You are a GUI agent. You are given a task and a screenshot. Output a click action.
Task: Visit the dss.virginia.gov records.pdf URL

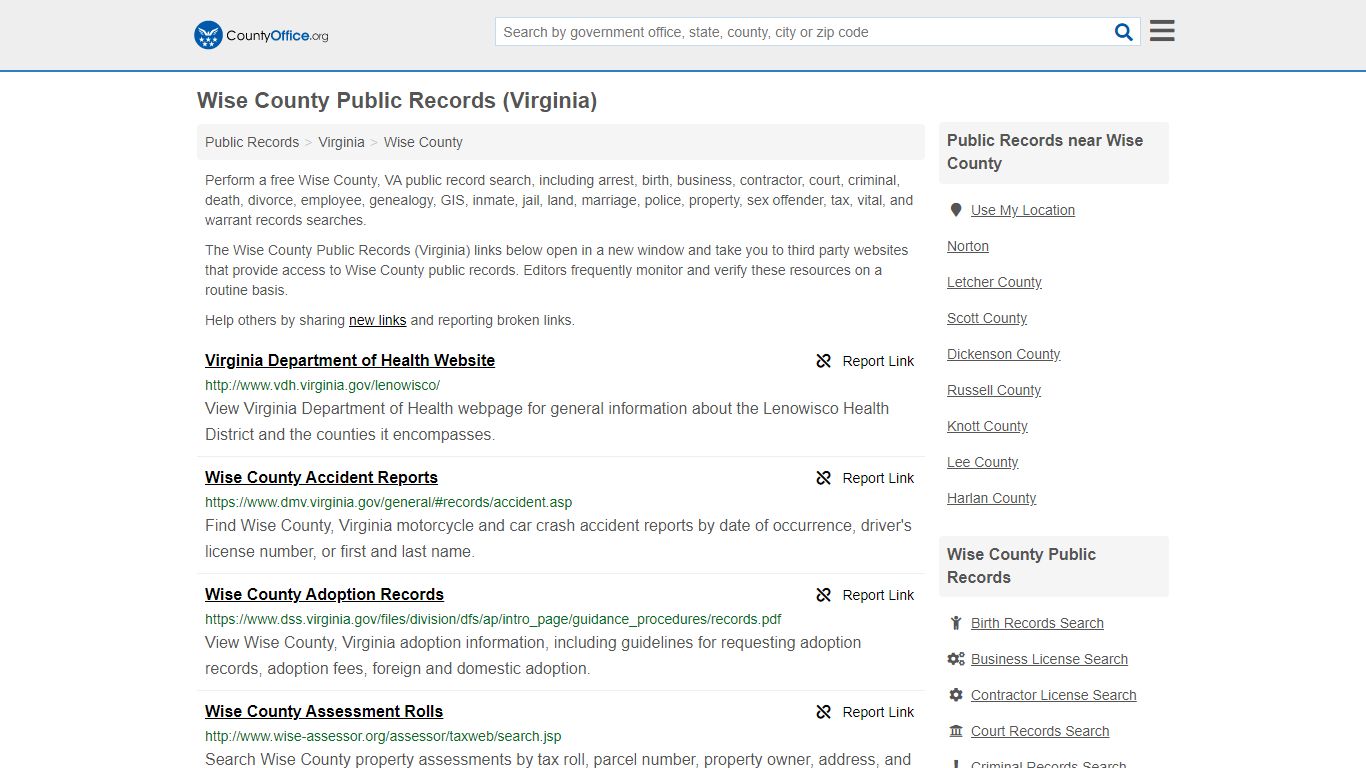point(493,619)
